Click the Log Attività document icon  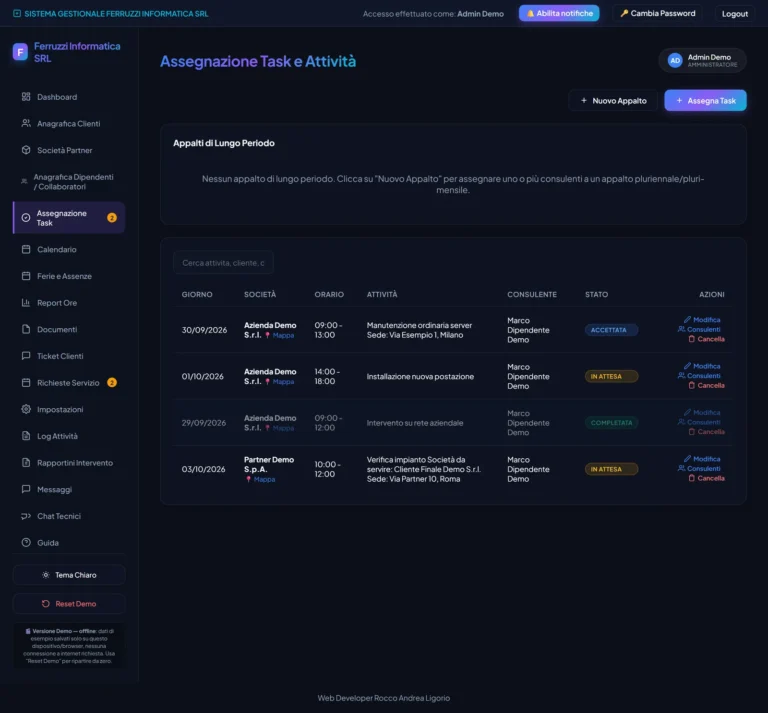pyautogui.click(x=26, y=436)
